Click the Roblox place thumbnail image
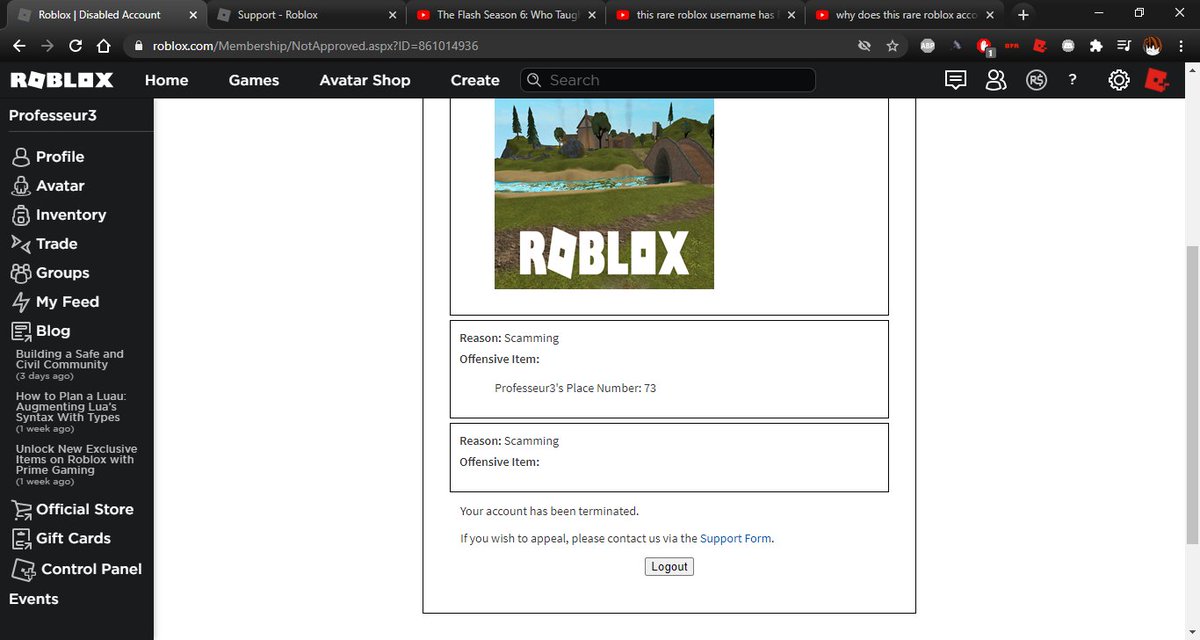The width and height of the screenshot is (1200, 640). click(x=604, y=194)
